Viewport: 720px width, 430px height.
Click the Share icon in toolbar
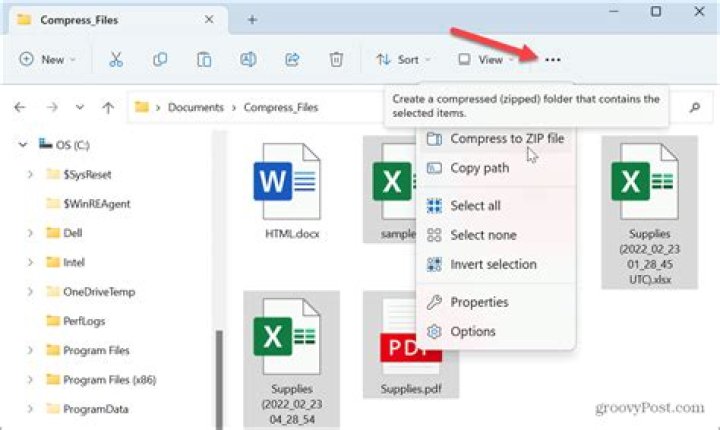coord(292,60)
